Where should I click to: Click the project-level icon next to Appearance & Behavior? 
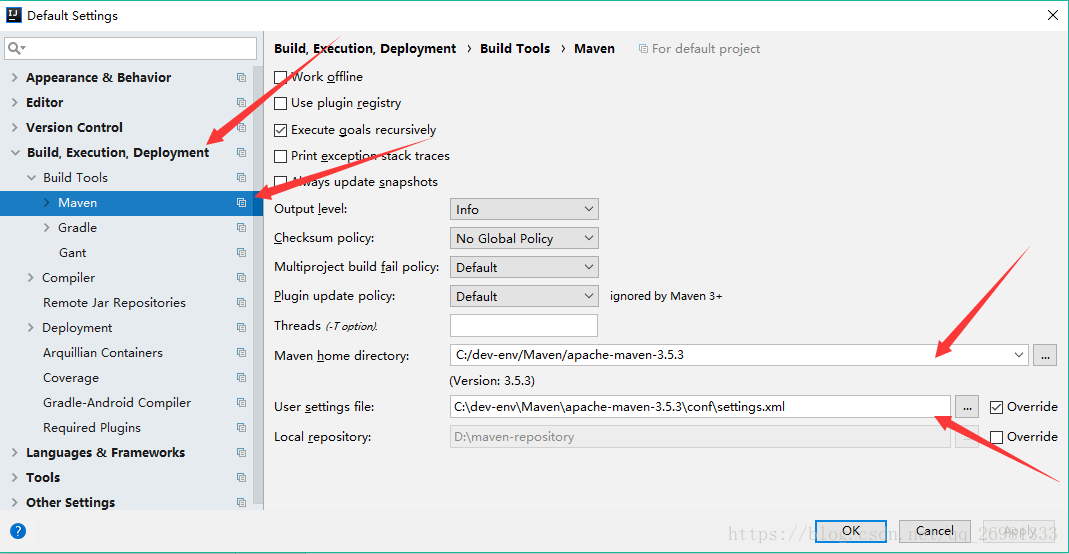pos(241,78)
